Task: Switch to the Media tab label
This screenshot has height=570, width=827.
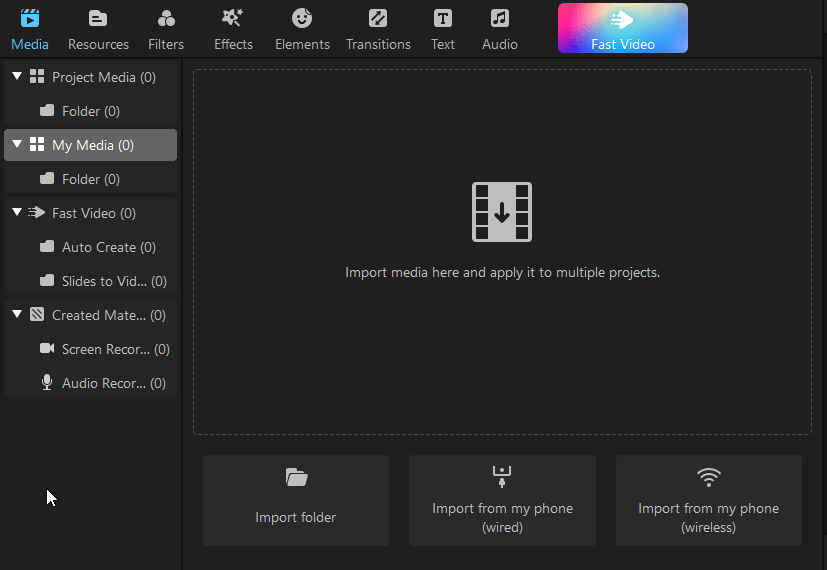Action: tap(30, 44)
